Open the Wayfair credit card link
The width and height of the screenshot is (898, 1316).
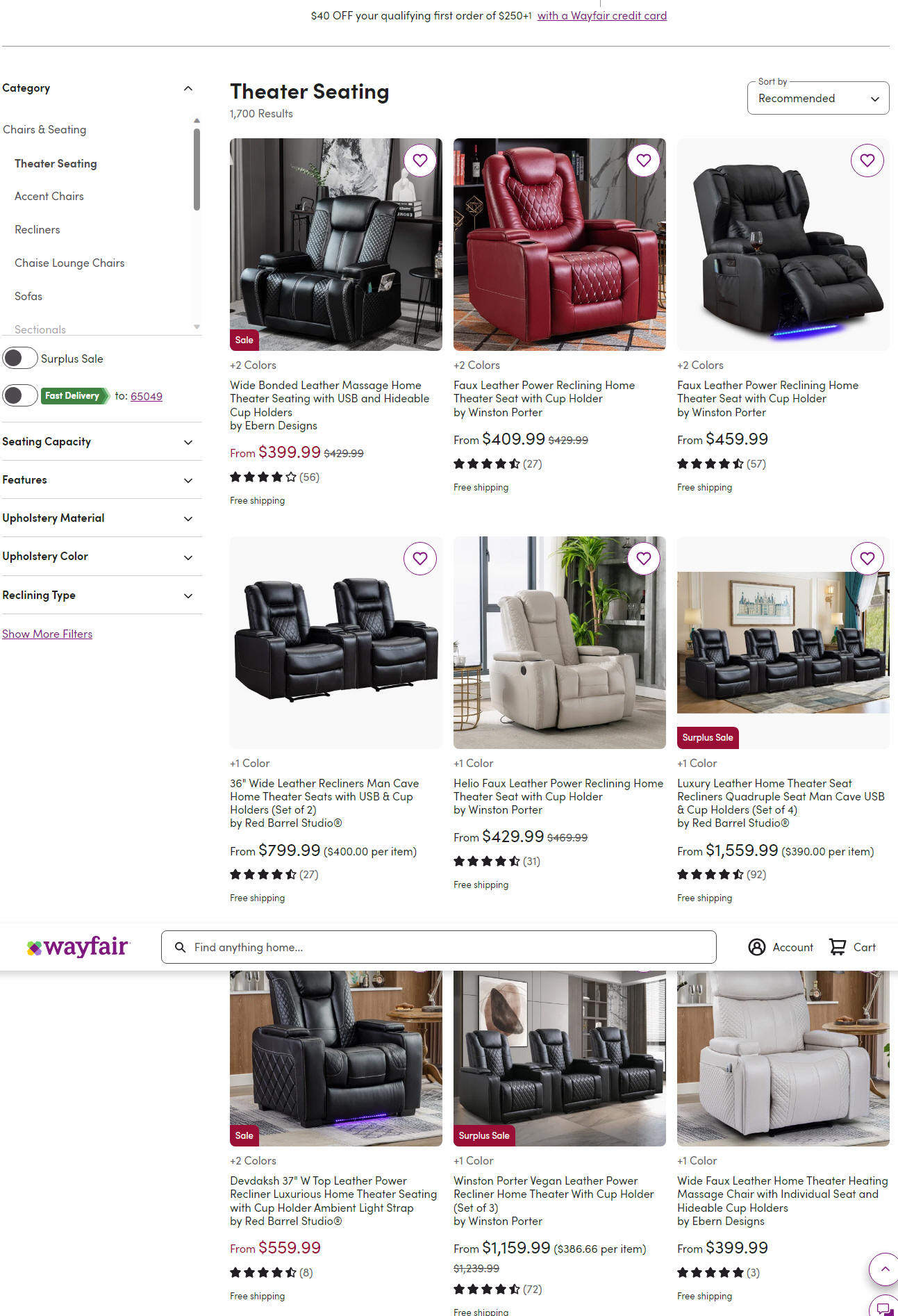click(x=601, y=15)
